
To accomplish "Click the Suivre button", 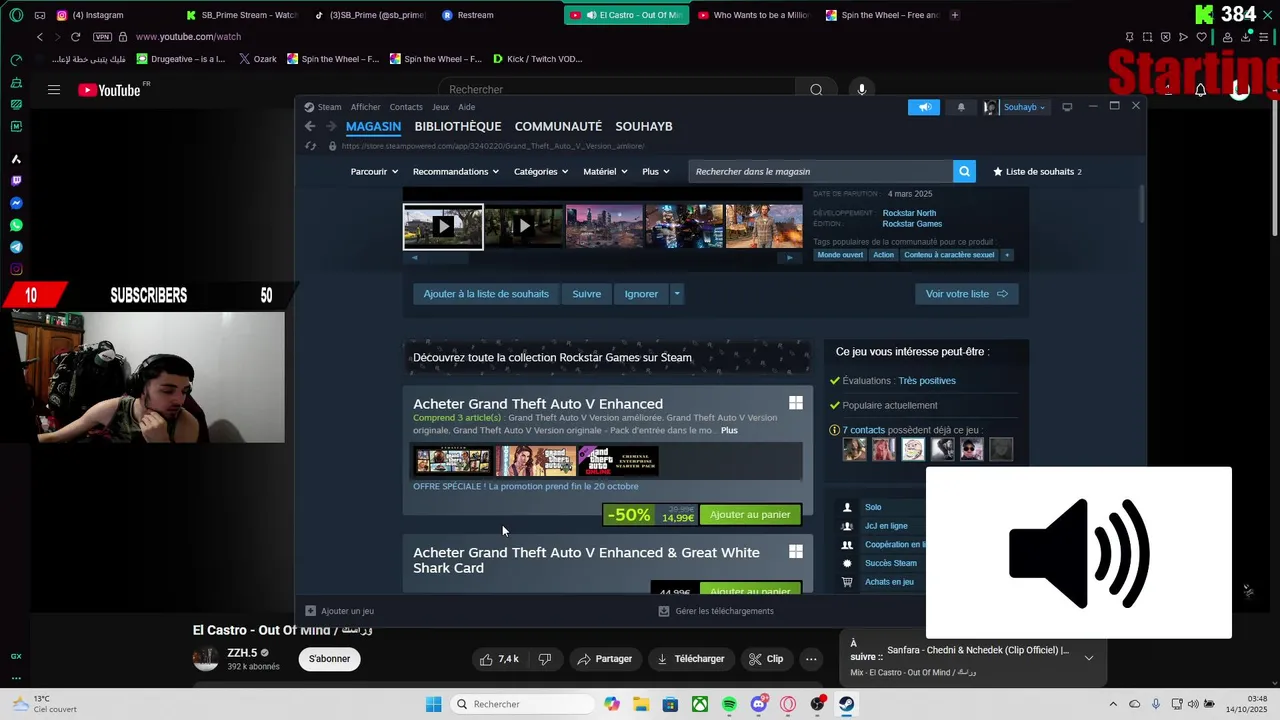I will pos(587,294).
